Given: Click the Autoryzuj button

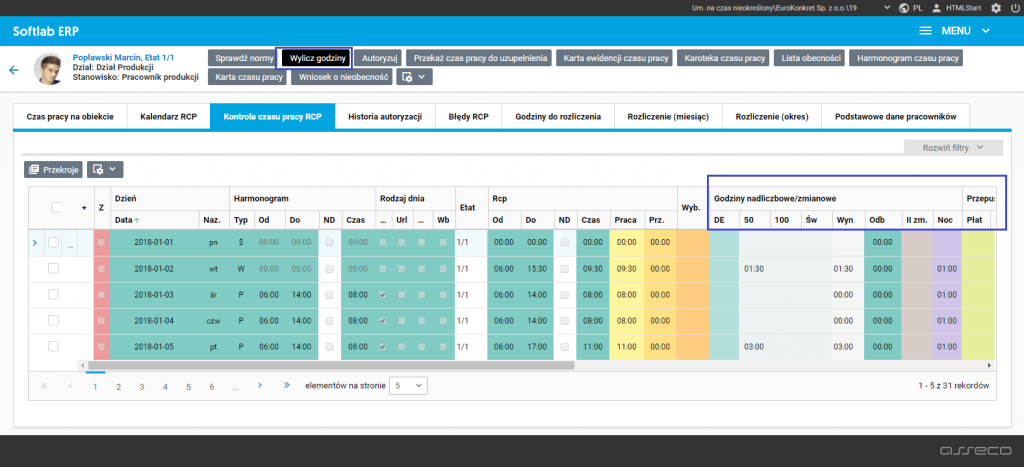Looking at the screenshot, I should click(x=380, y=58).
